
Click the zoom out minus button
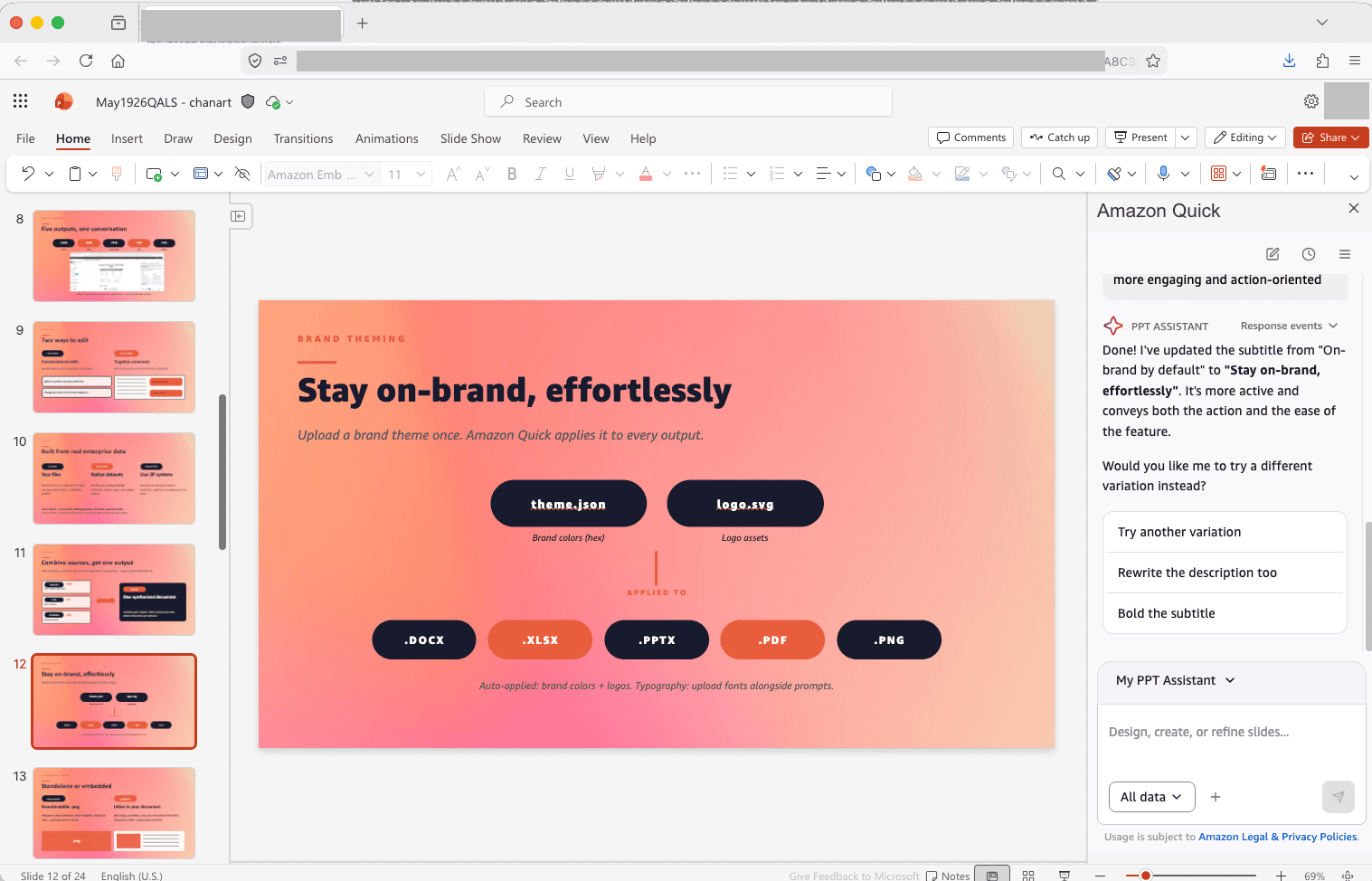pyautogui.click(x=1100, y=876)
